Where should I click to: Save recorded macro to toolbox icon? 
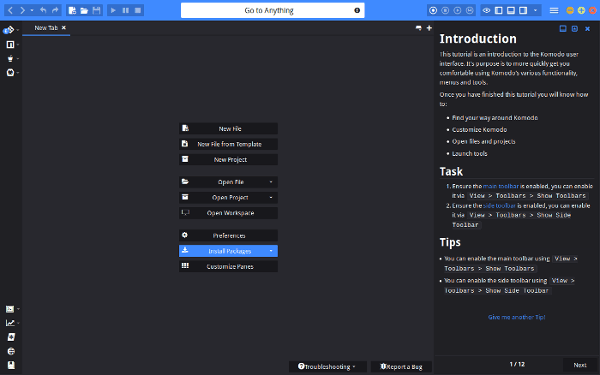pos(470,10)
